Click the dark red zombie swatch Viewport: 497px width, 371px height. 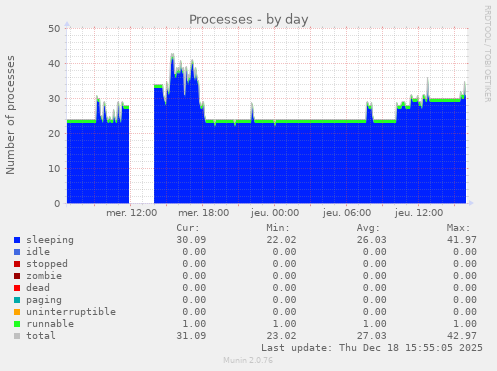click(x=17, y=276)
